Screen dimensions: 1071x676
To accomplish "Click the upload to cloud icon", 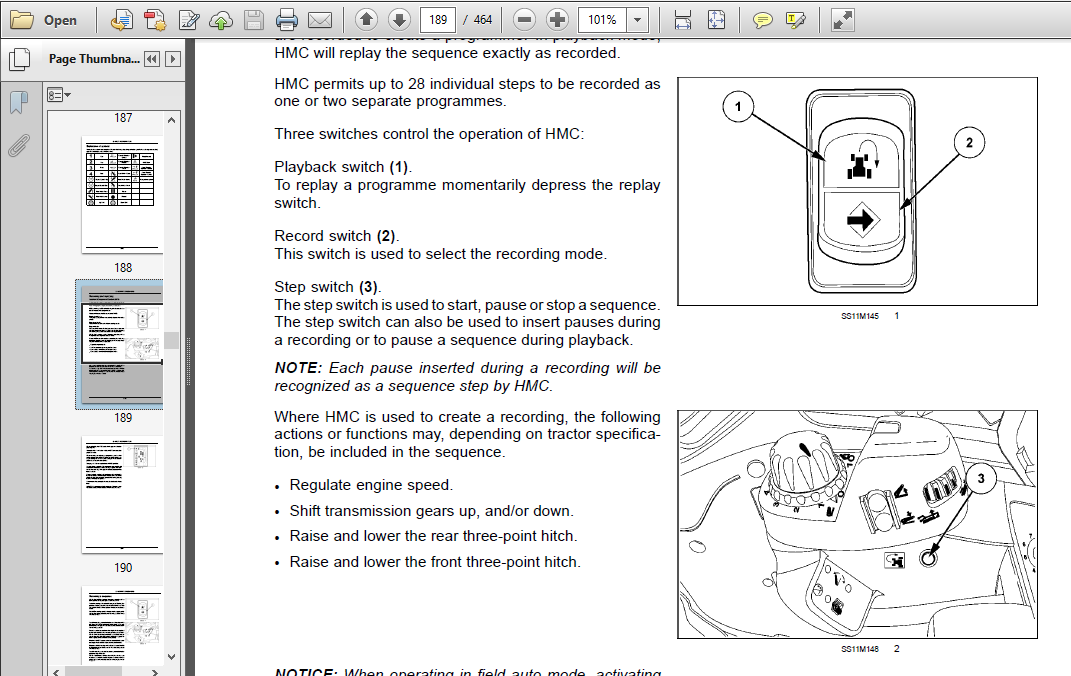I will [221, 20].
